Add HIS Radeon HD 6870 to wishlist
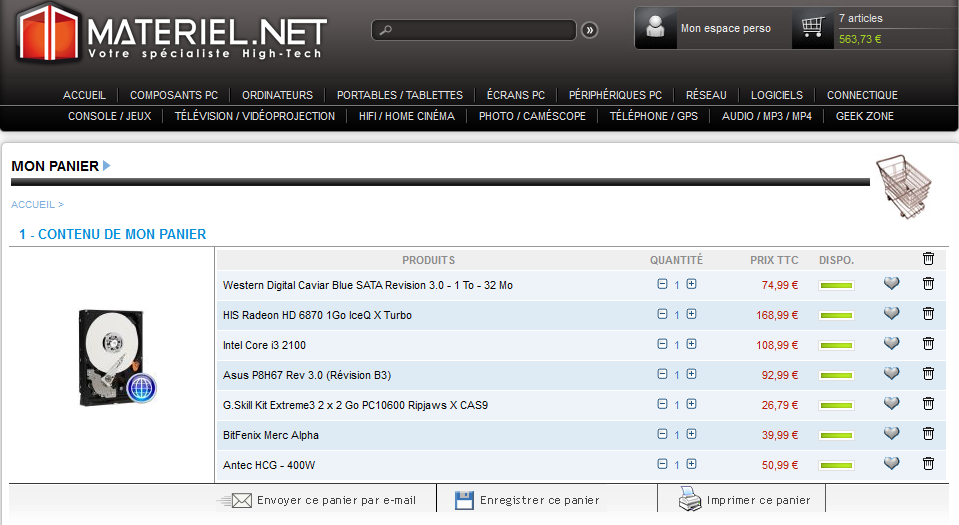This screenshot has width=959, height=525. [x=891, y=314]
